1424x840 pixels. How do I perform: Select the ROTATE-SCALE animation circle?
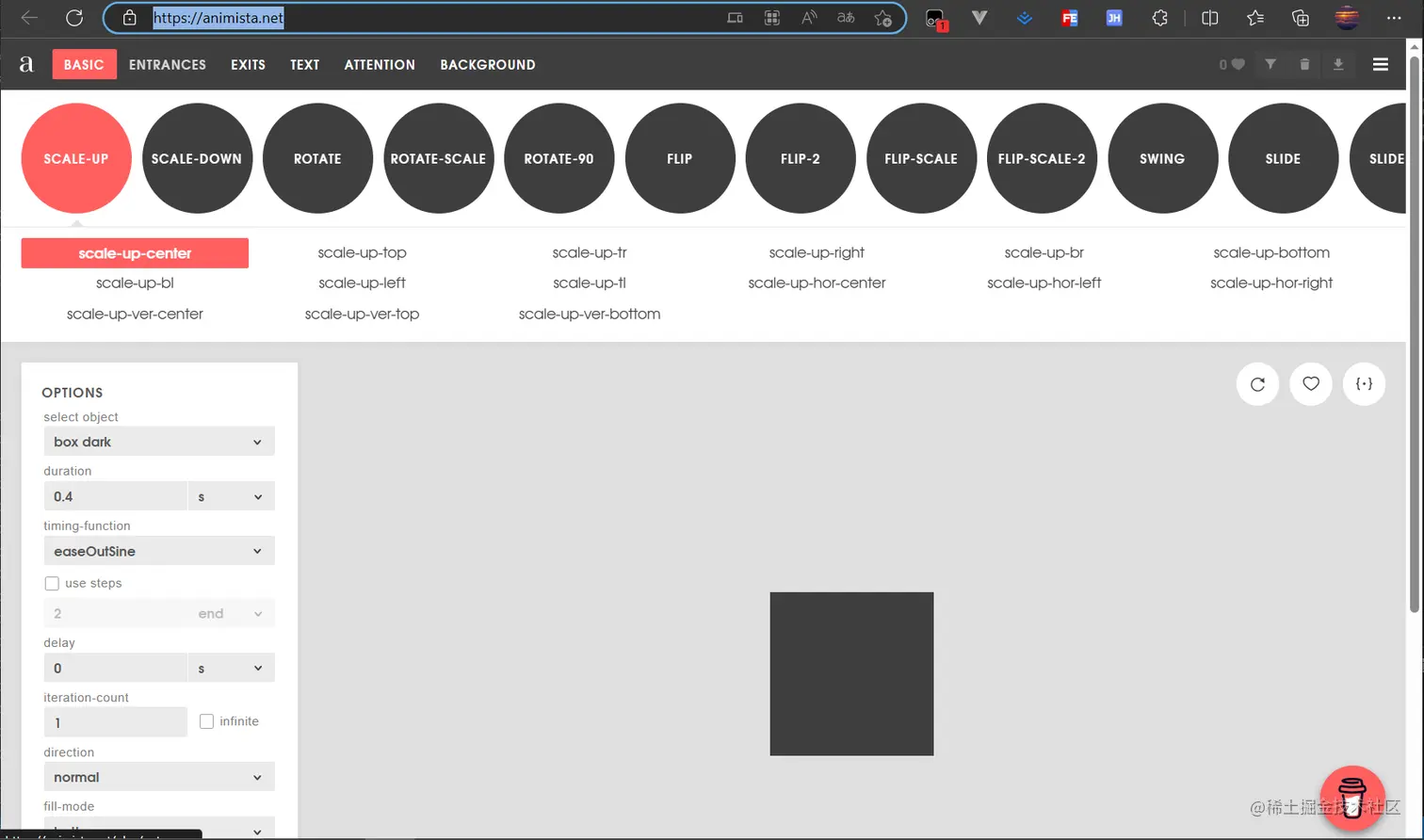(x=439, y=158)
